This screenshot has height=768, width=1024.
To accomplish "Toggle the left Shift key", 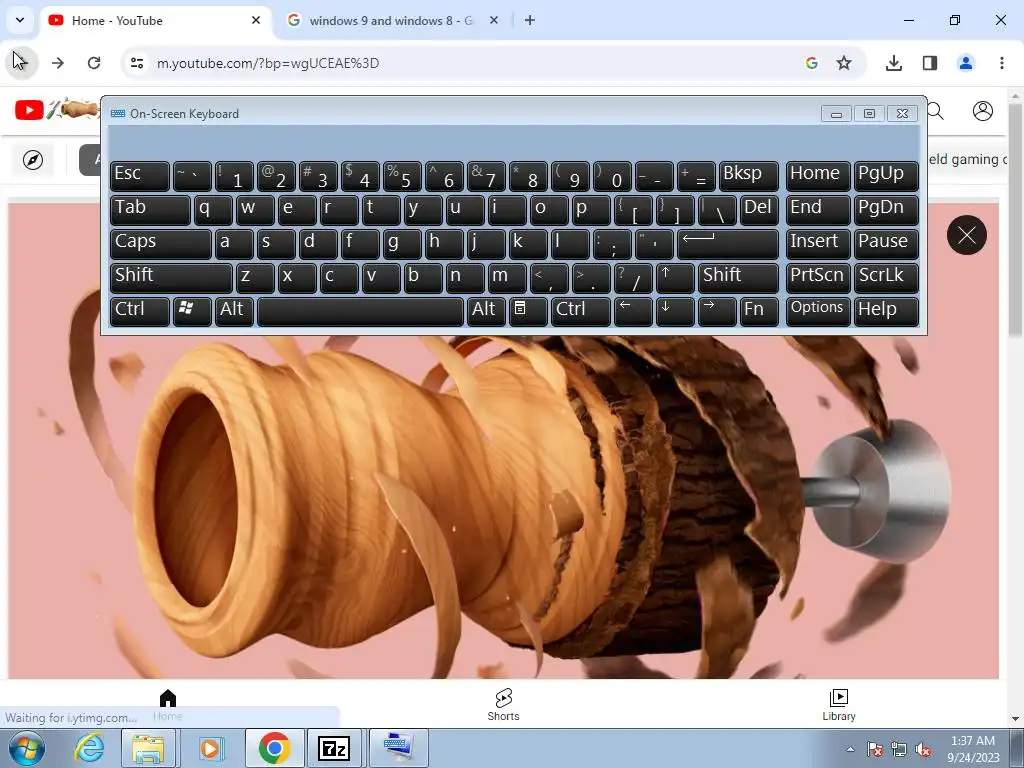I will (171, 278).
